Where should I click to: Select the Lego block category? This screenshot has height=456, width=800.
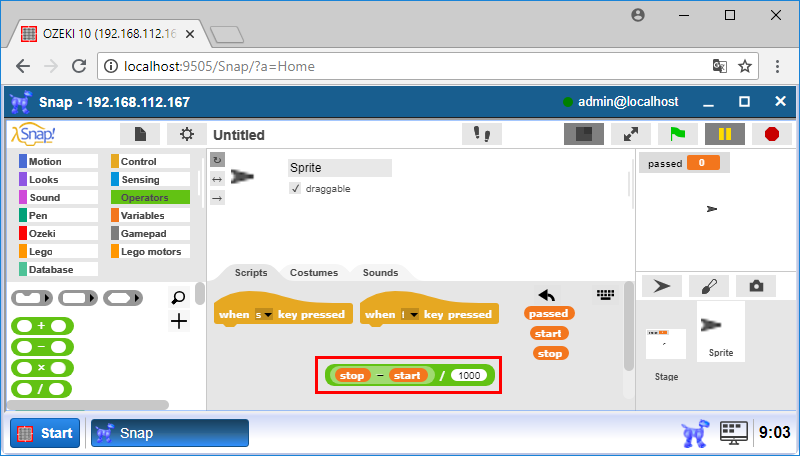(58, 251)
